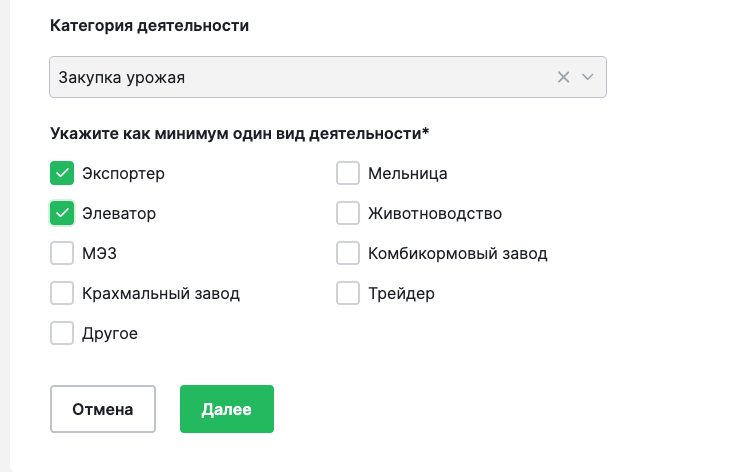The image size is (744, 472).
Task: Click the Отмена button
Action: (x=103, y=409)
